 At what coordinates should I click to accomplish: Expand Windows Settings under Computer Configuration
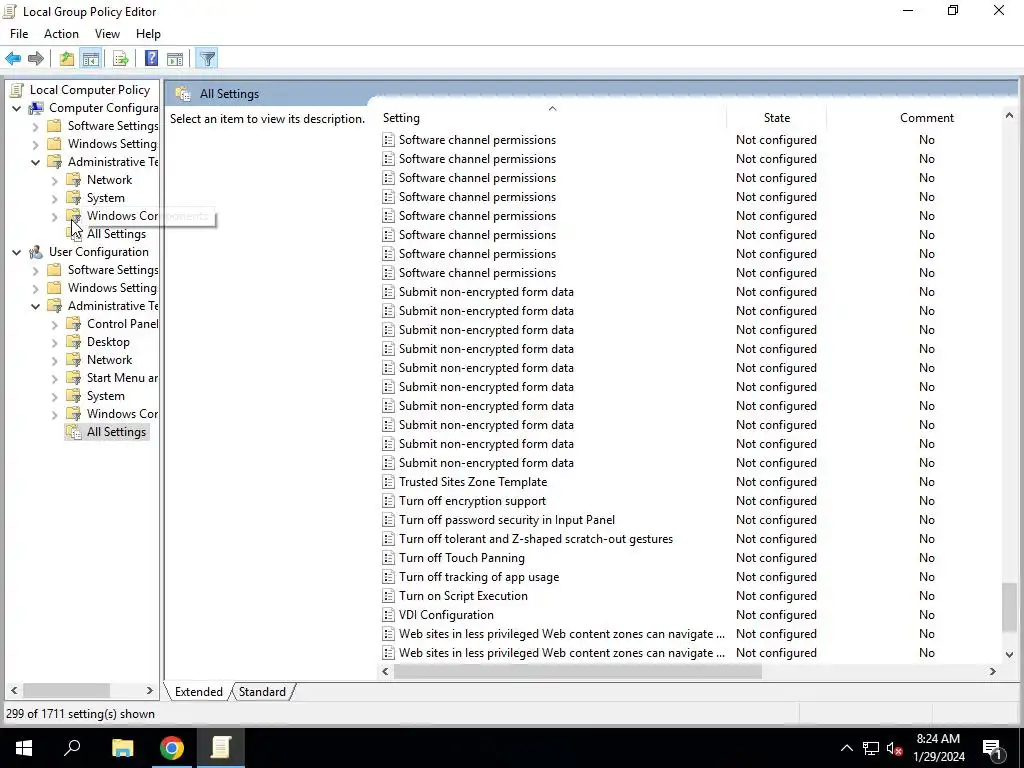point(36,144)
